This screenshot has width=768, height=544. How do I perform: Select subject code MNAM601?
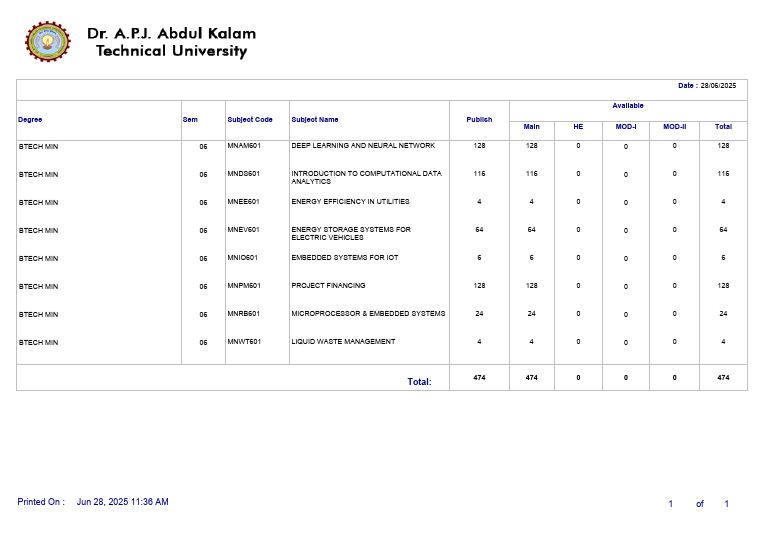tap(244, 146)
